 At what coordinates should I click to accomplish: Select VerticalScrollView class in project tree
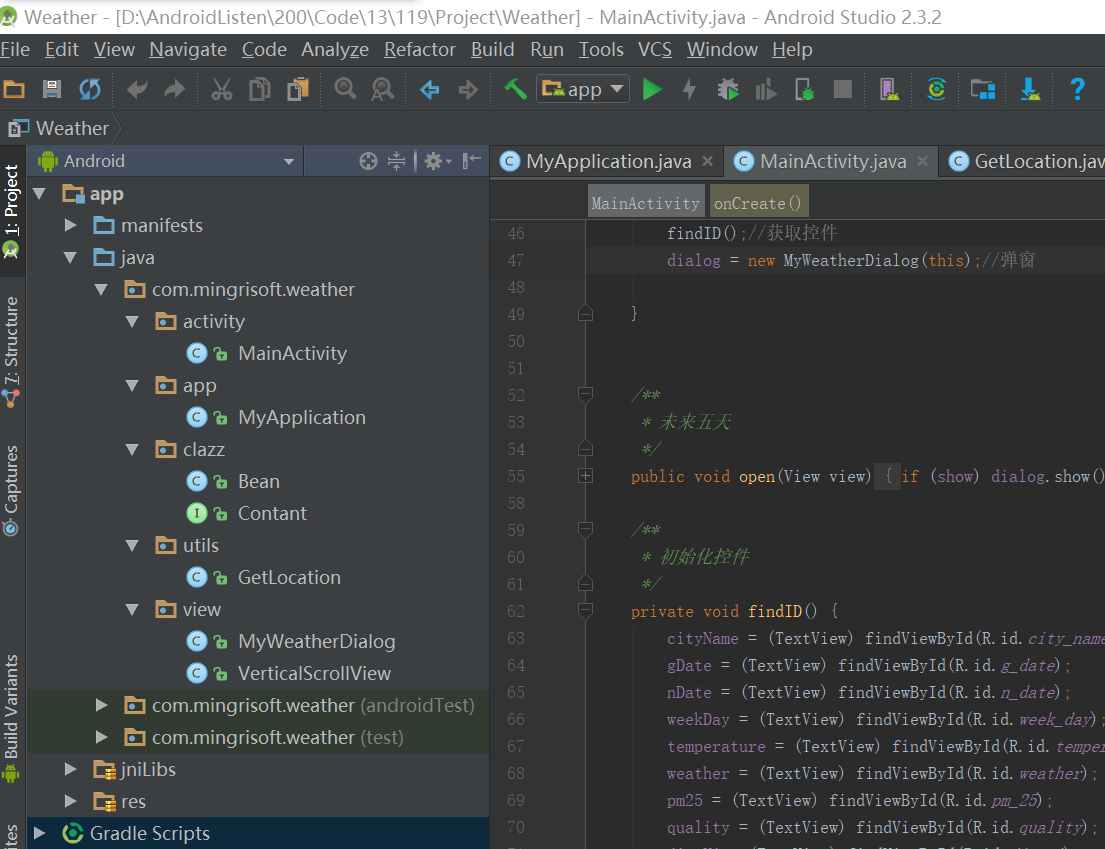[x=314, y=674]
